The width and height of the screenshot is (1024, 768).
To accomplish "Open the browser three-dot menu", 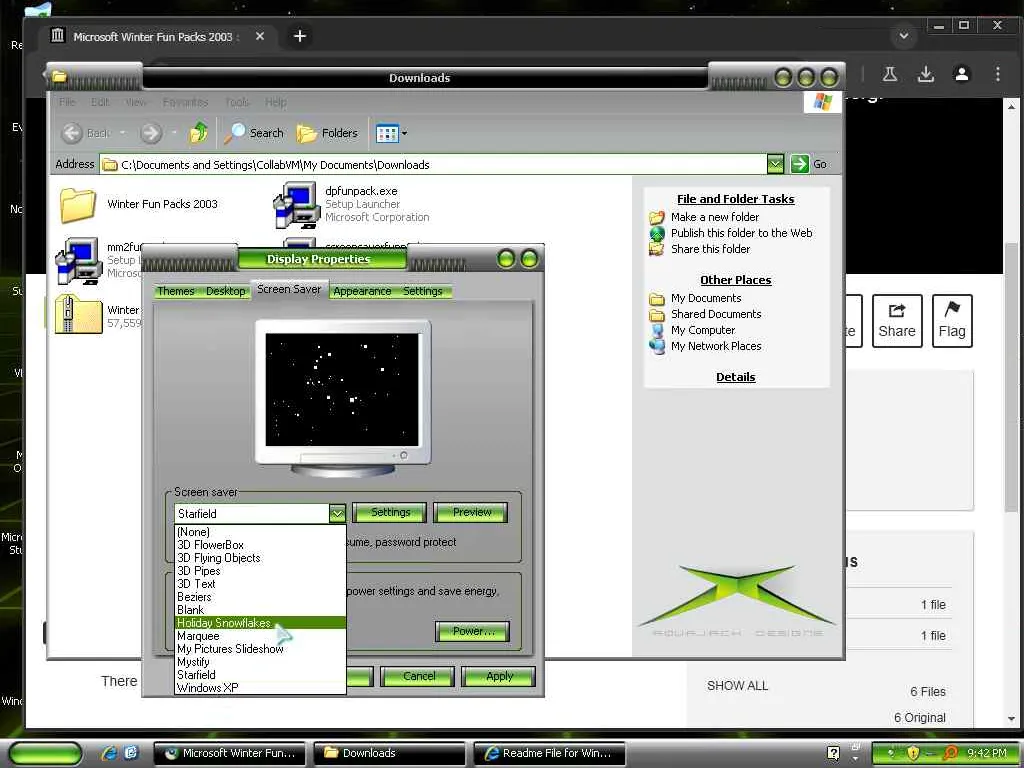I will coord(997,74).
